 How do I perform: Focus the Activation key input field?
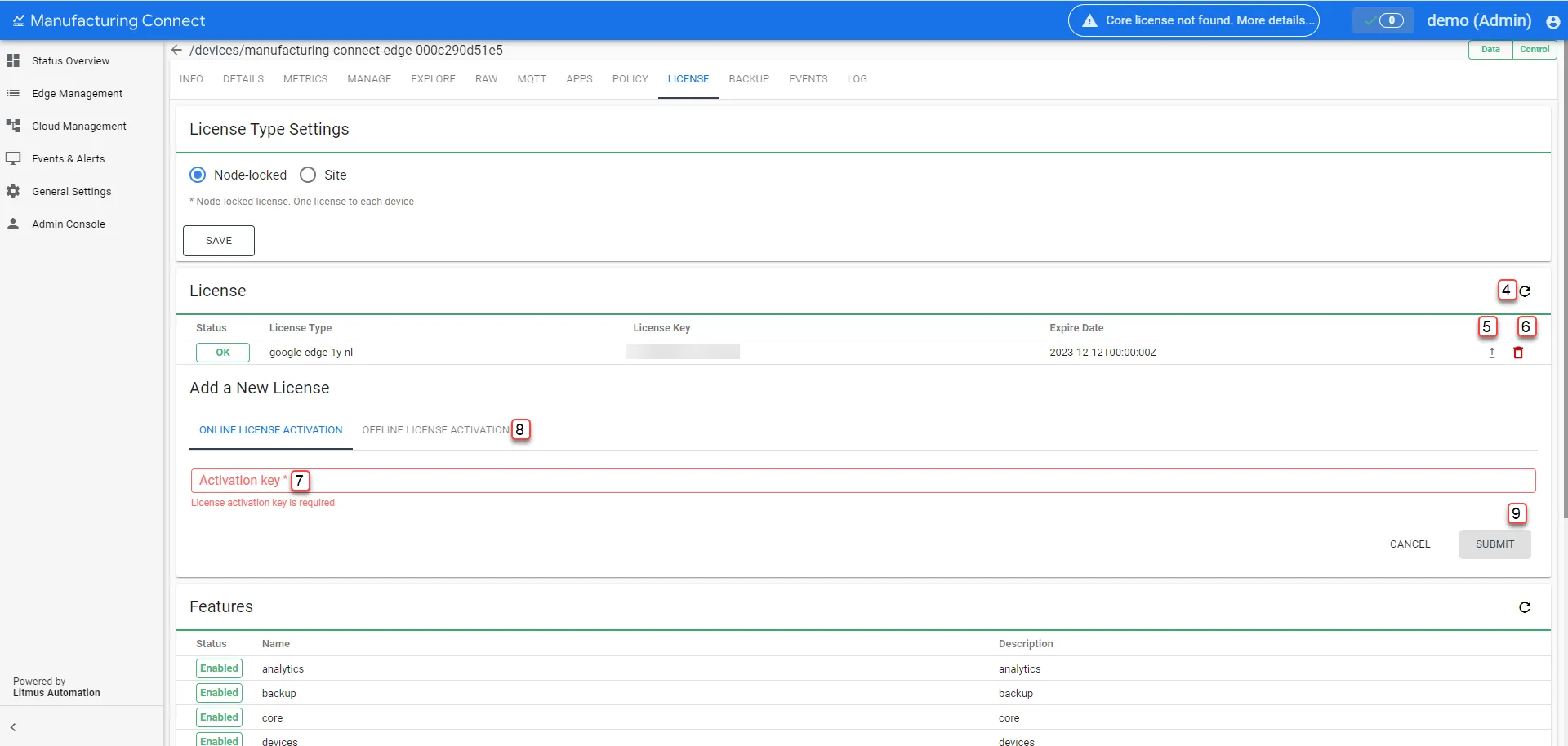click(x=863, y=481)
